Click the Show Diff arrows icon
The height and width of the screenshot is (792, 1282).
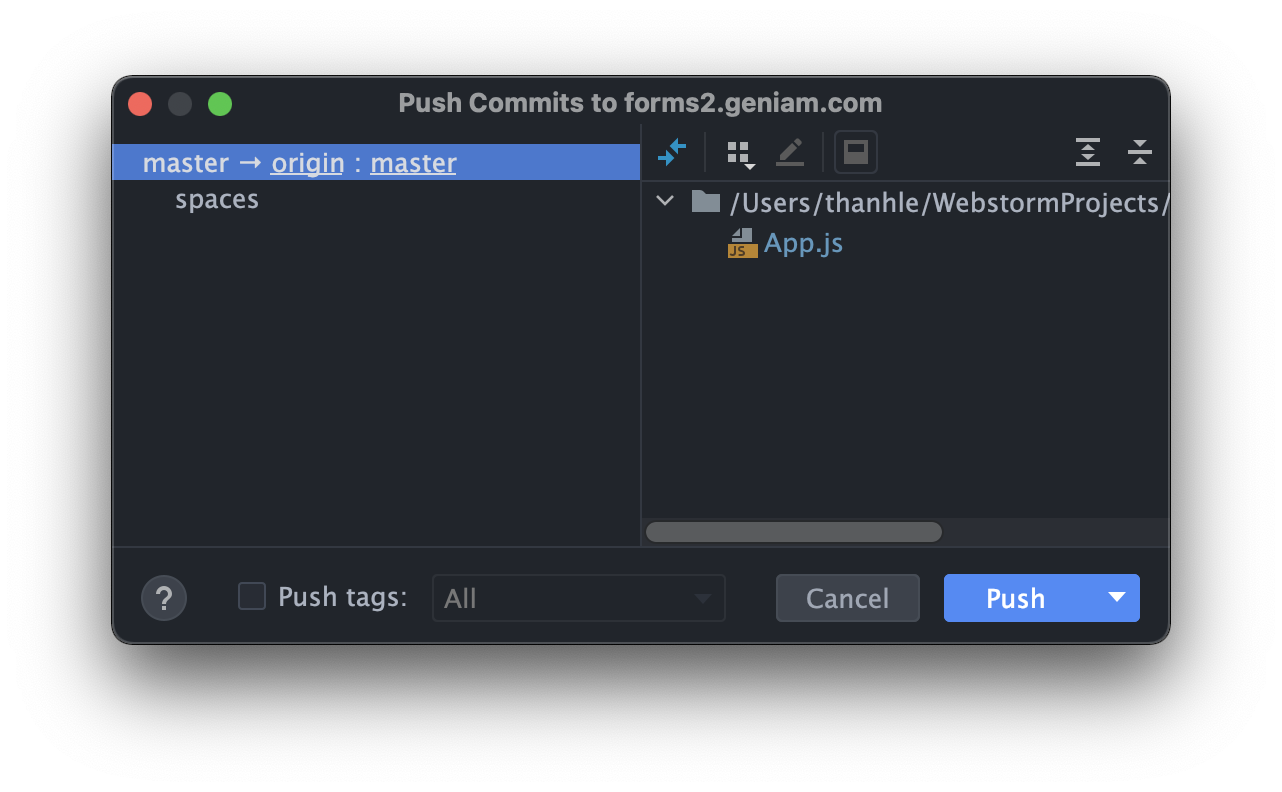672,153
